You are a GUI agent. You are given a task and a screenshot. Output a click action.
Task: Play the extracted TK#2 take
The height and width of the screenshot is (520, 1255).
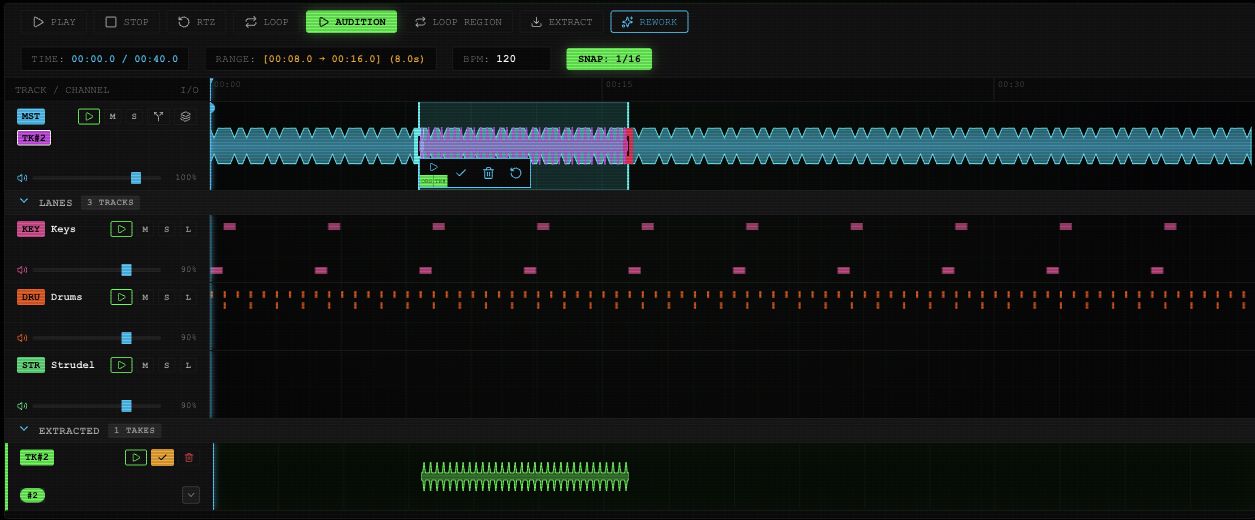pos(136,457)
